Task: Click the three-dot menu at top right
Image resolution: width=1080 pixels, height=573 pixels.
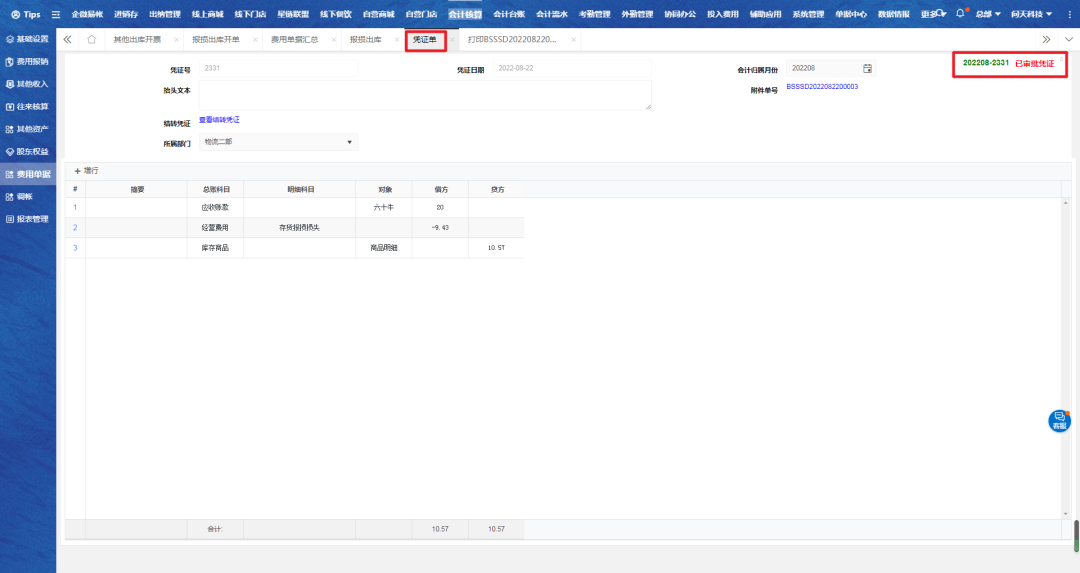Action: (1069, 14)
